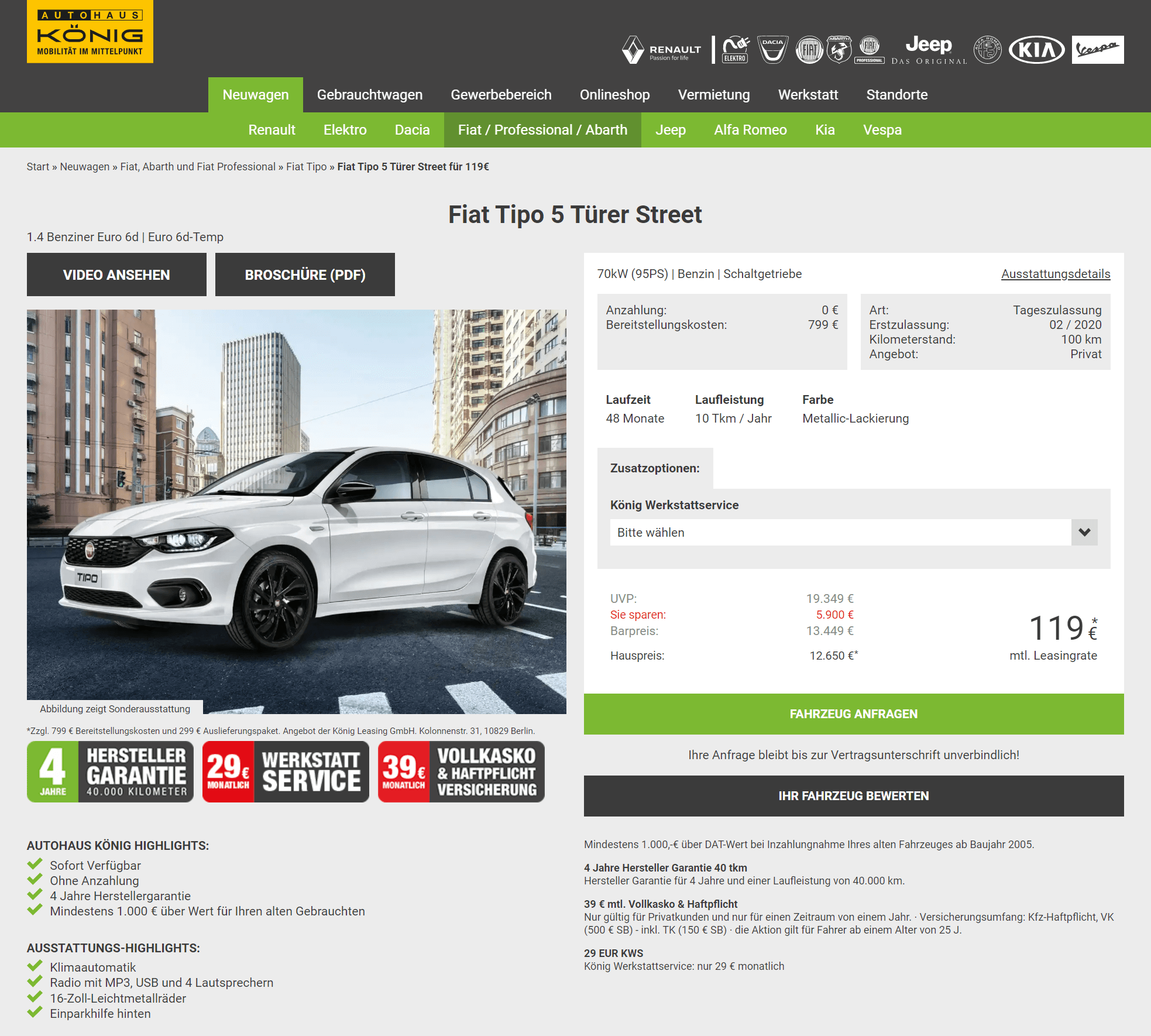Click the Tageszulassung value
The image size is (1151, 1036).
[1057, 310]
